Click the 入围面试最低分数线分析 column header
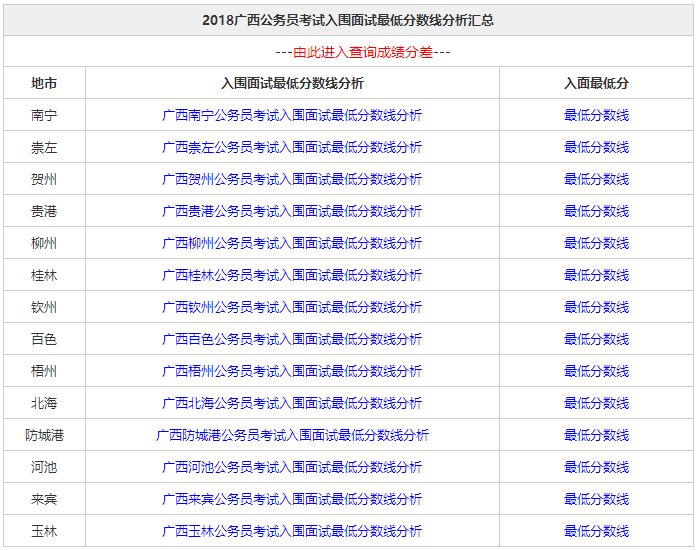 292,83
